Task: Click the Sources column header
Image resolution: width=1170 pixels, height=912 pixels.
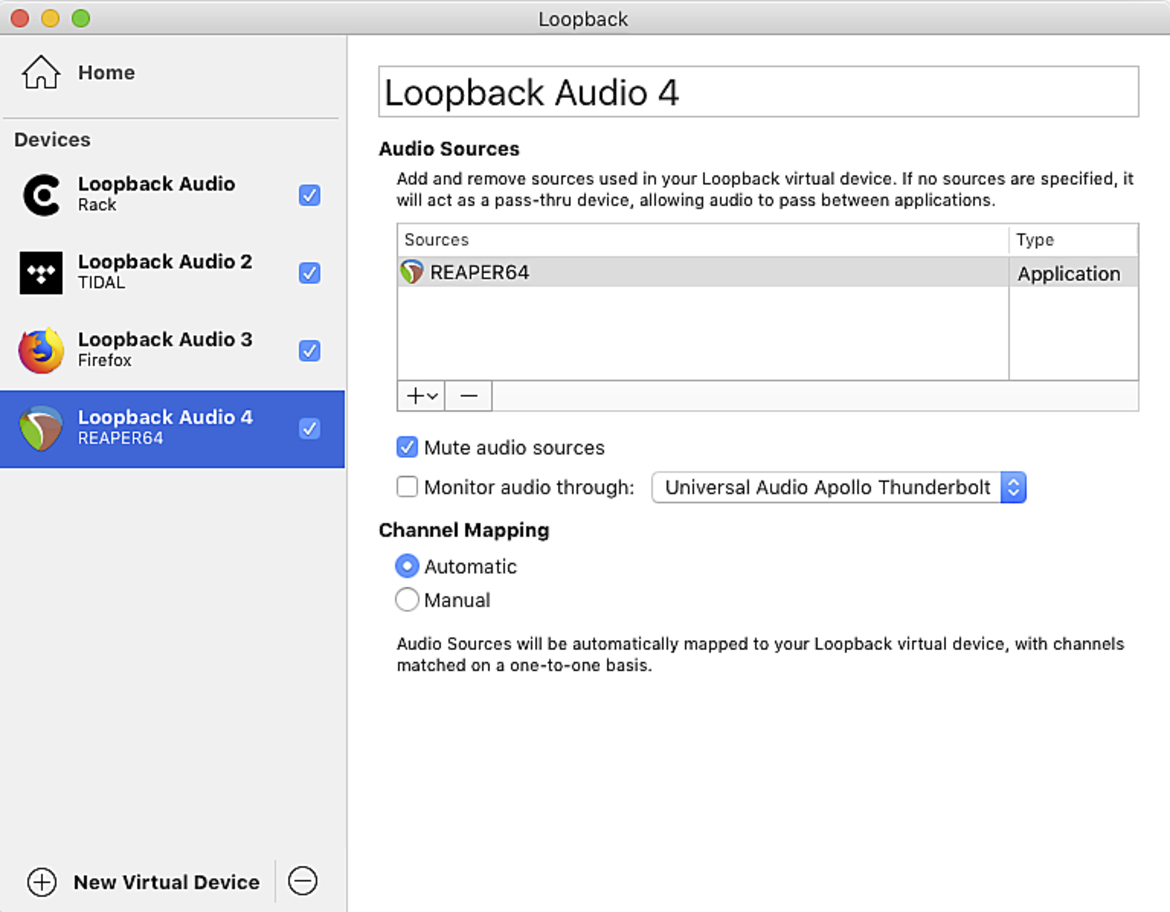Action: 703,240
